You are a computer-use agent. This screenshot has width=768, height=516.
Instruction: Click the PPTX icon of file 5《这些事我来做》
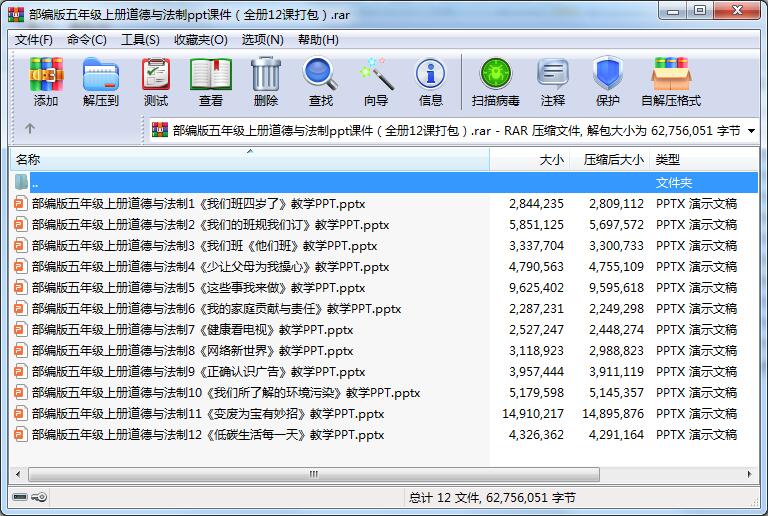coord(21,287)
